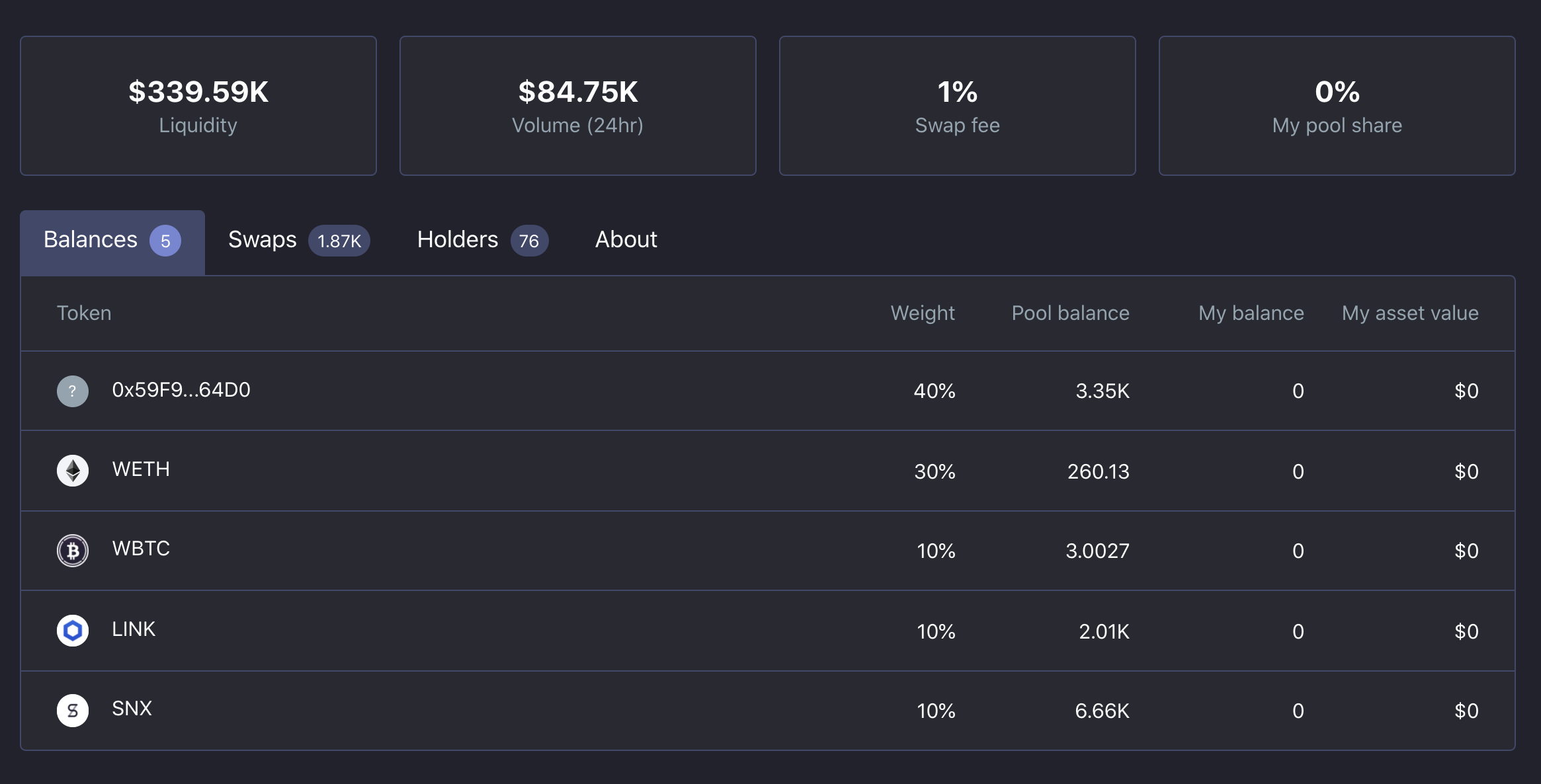
Task: Click the LINK Chainlink hexagon icon
Action: click(73, 631)
